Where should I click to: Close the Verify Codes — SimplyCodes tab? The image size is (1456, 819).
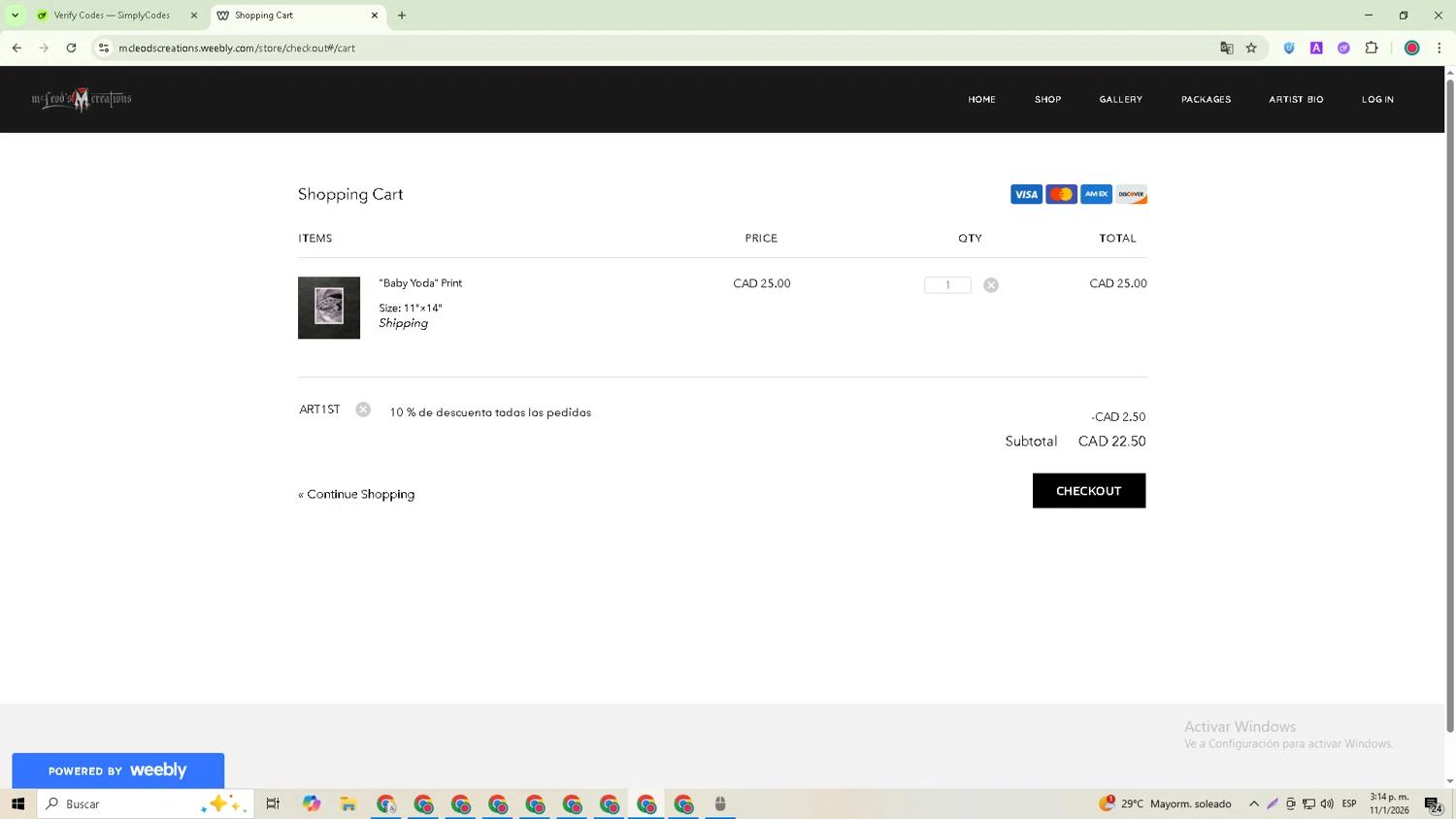click(x=193, y=16)
